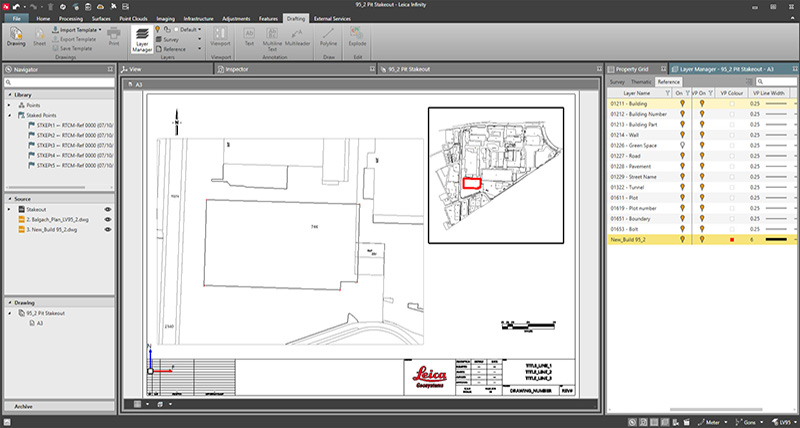This screenshot has width=800, height=428.
Task: Toggle visibility of Belgach_Plan_LV95_2.dwg source
Action: (x=106, y=219)
